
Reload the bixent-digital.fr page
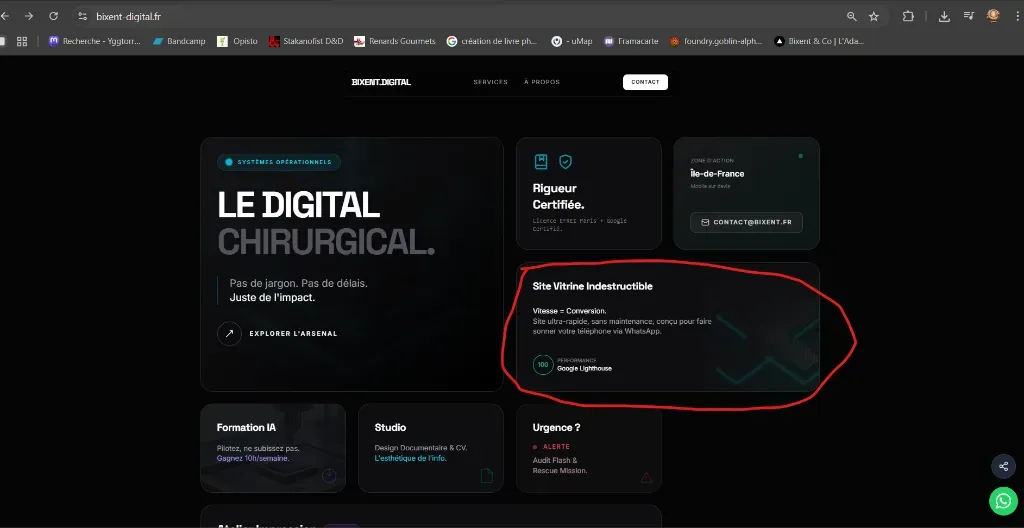point(54,16)
